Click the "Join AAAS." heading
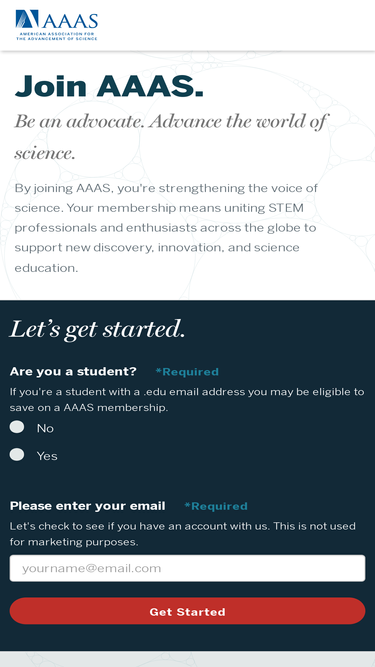The width and height of the screenshot is (375, 667). (109, 86)
